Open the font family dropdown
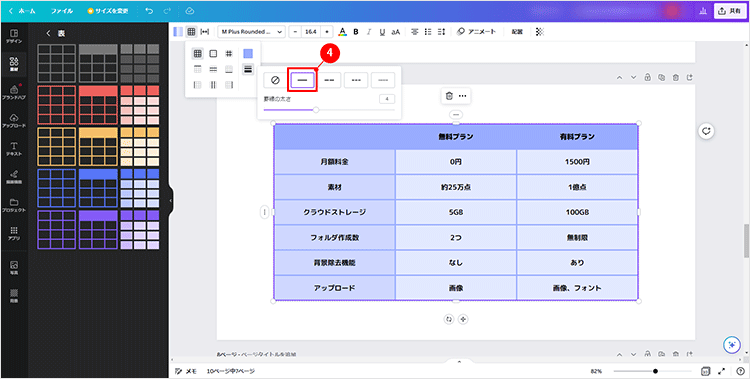The image size is (750, 379). point(252,32)
